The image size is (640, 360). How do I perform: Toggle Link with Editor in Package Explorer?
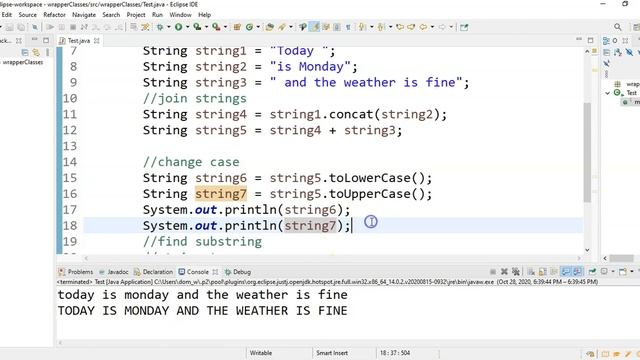(36, 52)
